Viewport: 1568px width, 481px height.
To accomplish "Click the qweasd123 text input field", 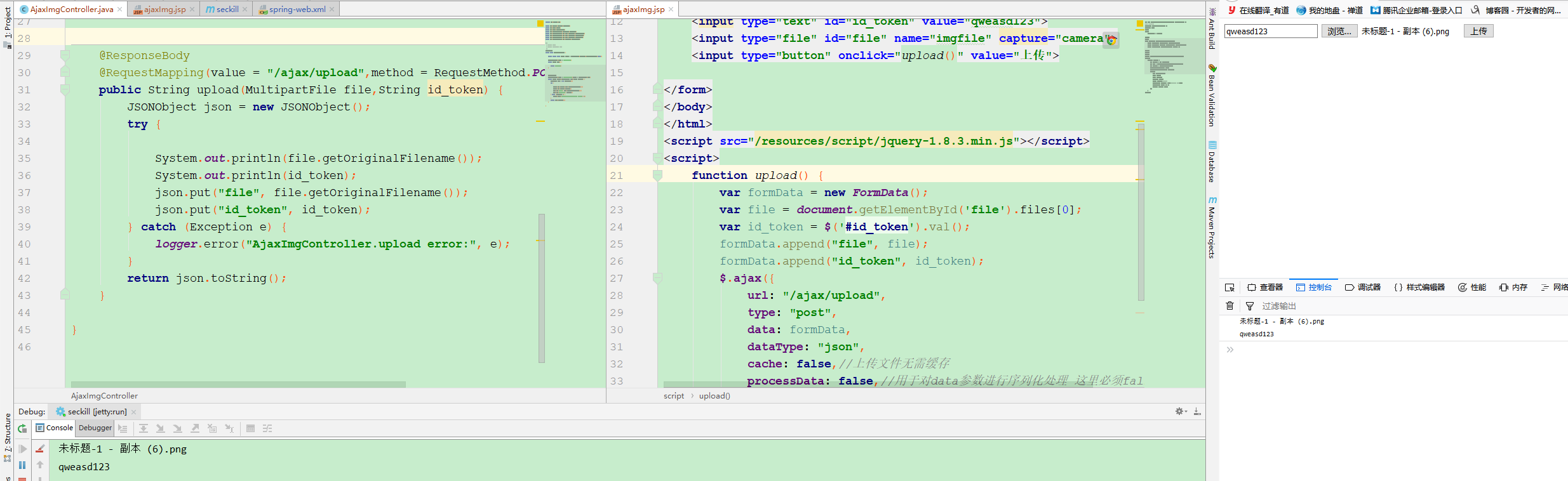I will tap(1270, 31).
